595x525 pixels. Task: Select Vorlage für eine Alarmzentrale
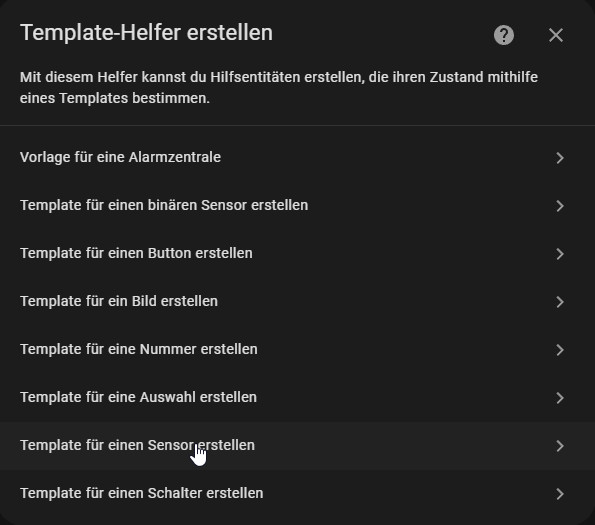(298, 157)
